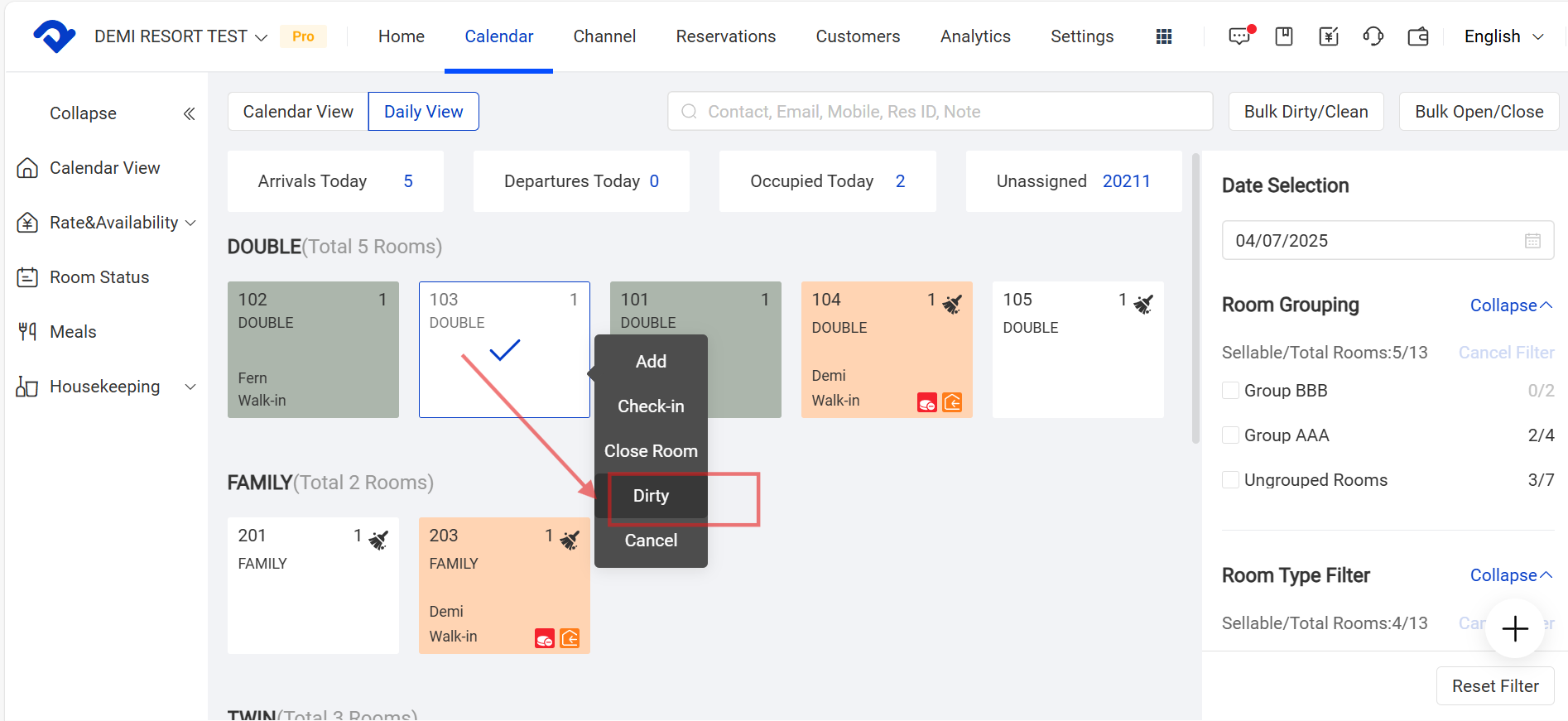Click the apps grid icon in top bar
Image resolution: width=1568 pixels, height=721 pixels.
(1164, 36)
